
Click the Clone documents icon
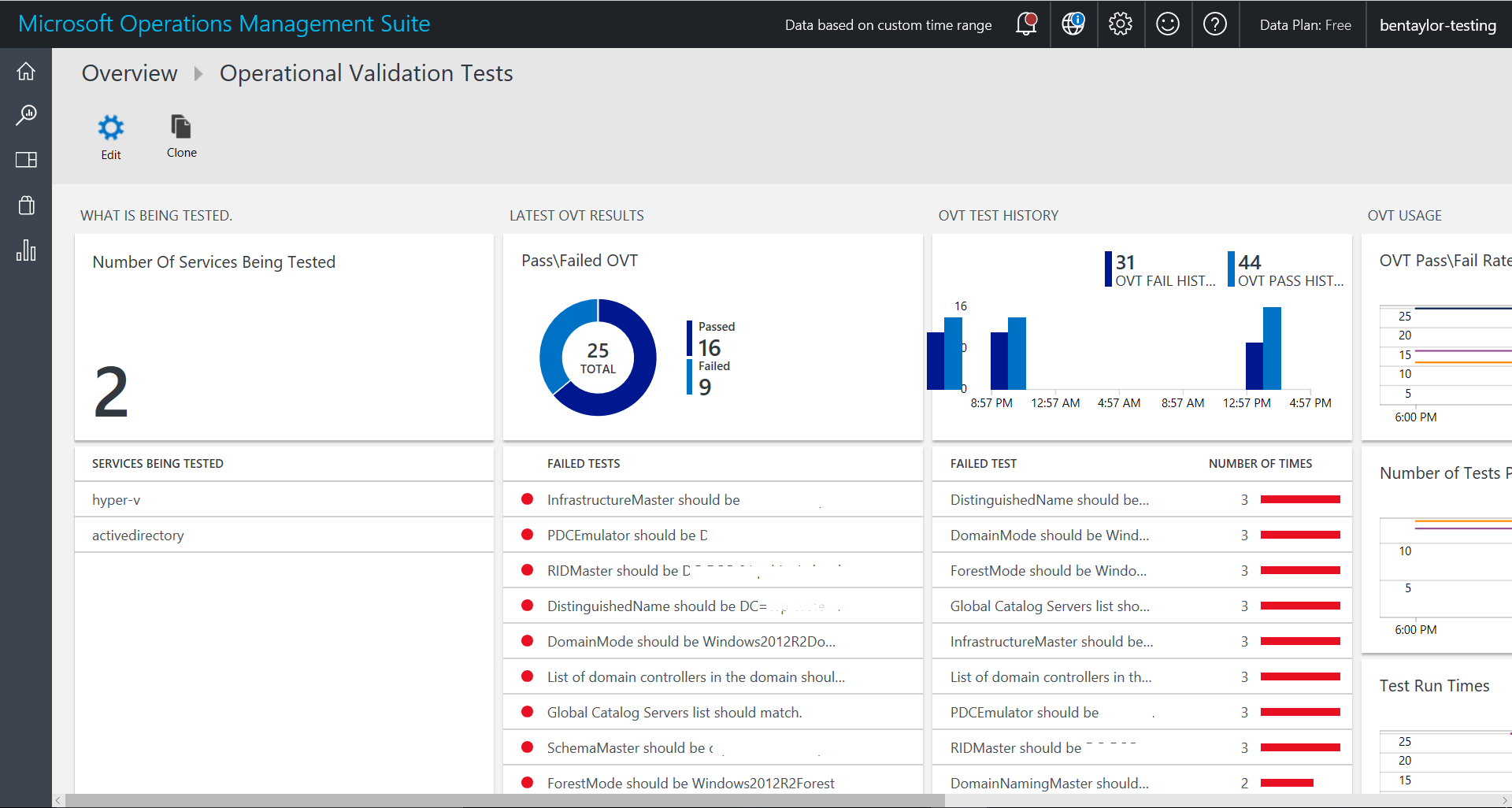tap(181, 126)
